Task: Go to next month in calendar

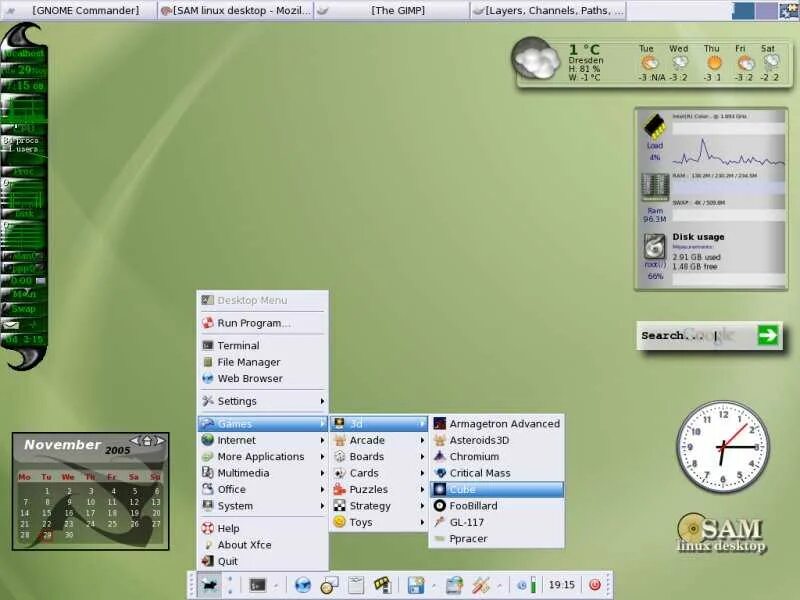Action: click(160, 440)
